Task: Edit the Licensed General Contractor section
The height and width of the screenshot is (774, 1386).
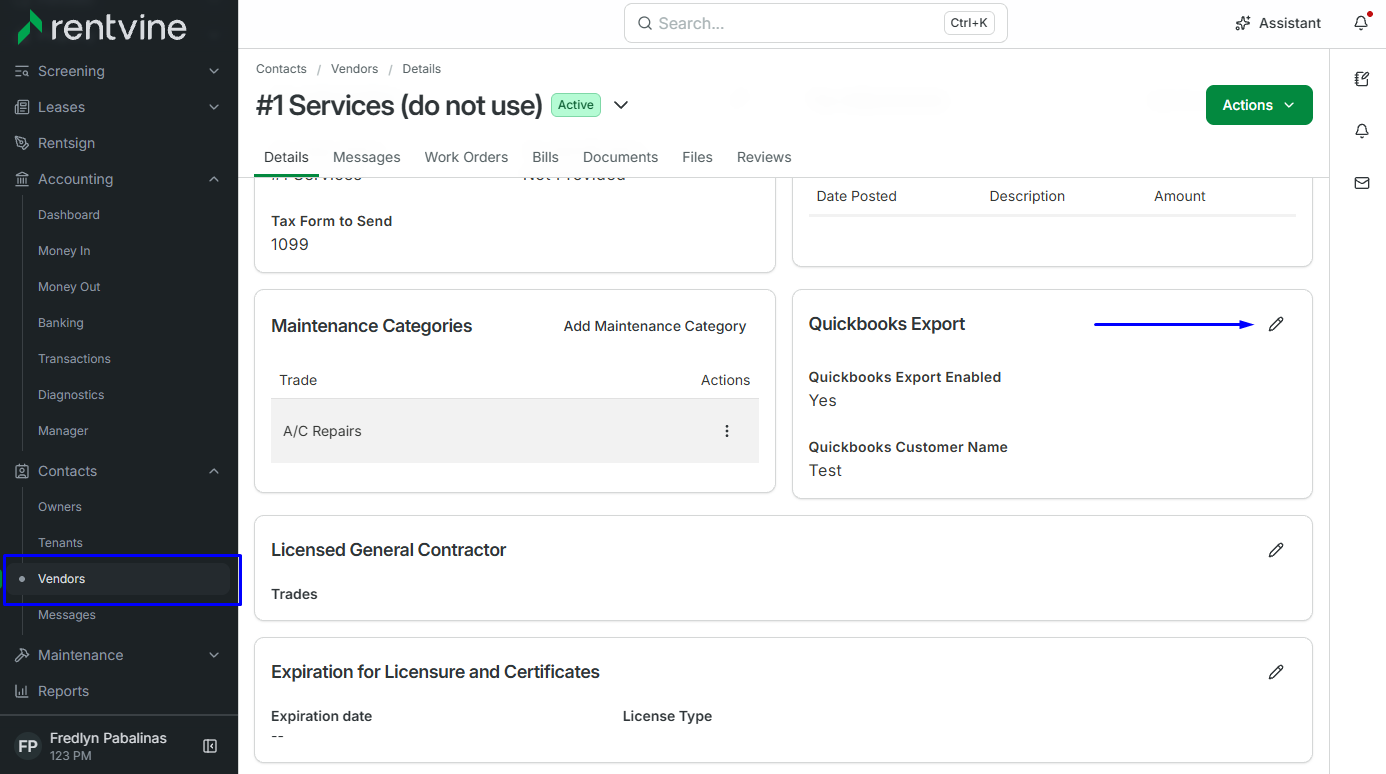Action: pos(1276,550)
